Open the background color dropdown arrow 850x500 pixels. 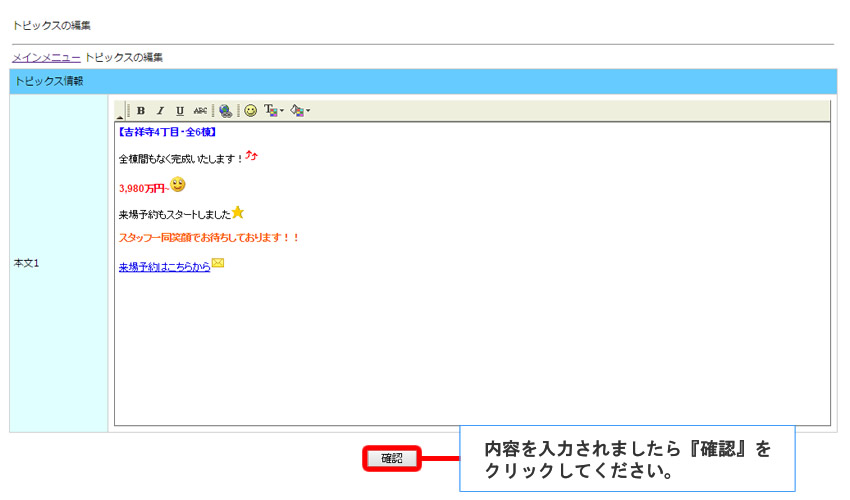(308, 111)
